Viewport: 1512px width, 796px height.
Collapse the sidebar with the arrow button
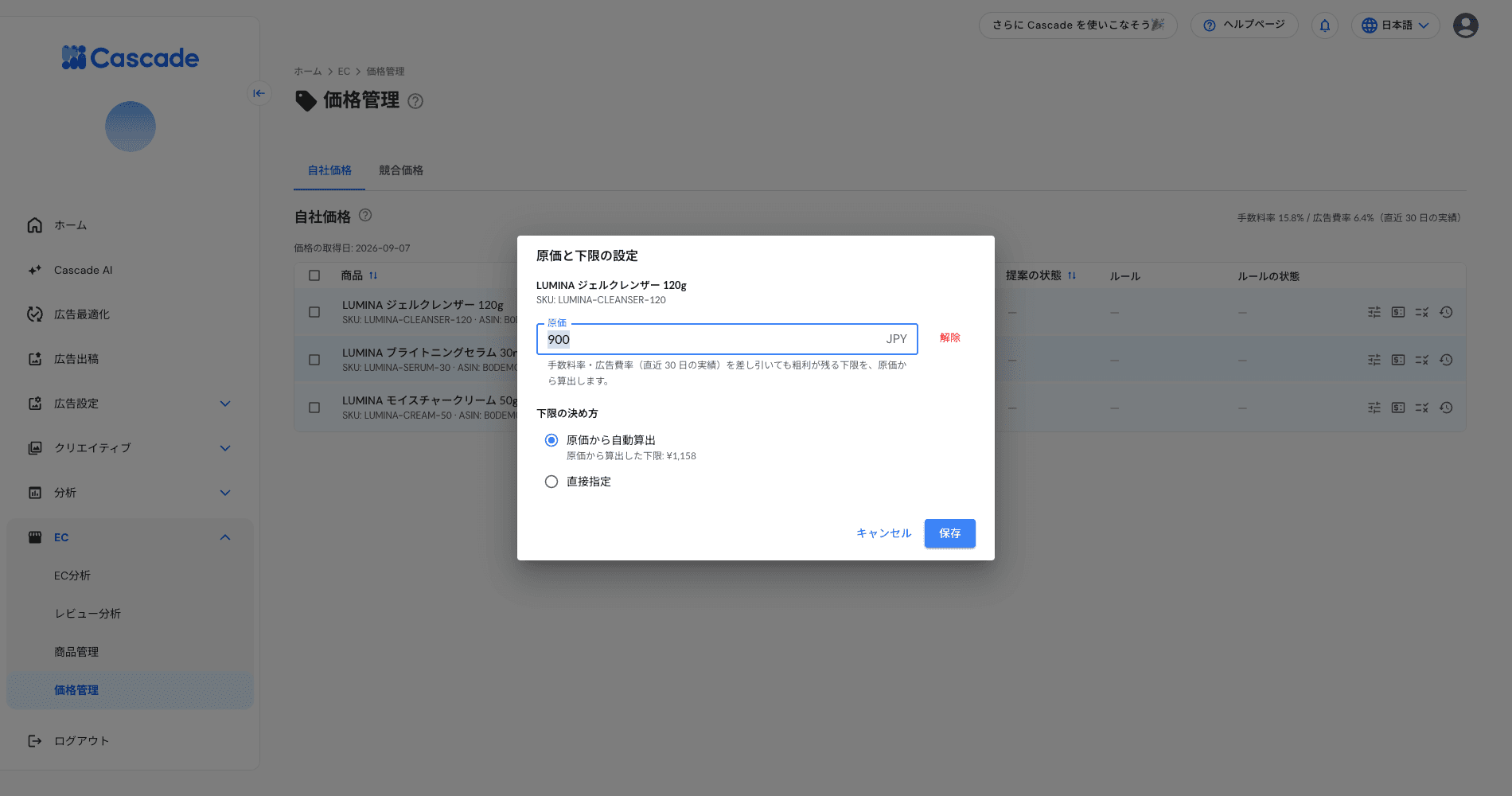[259, 93]
